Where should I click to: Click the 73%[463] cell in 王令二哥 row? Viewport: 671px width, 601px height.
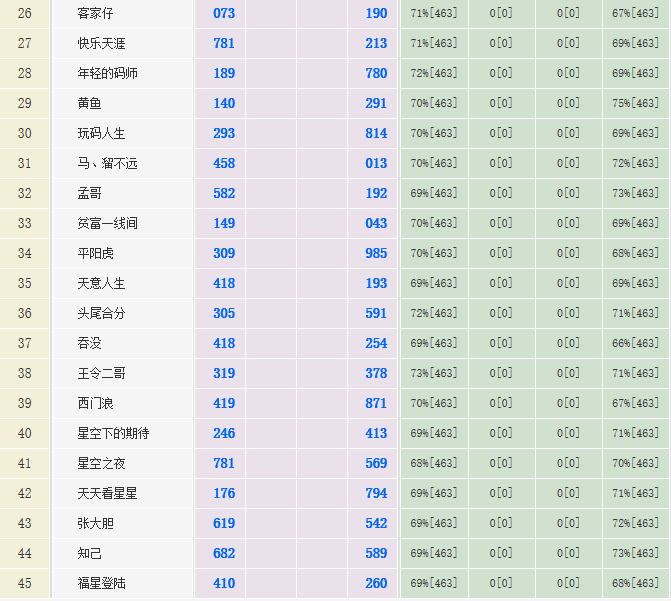click(433, 374)
